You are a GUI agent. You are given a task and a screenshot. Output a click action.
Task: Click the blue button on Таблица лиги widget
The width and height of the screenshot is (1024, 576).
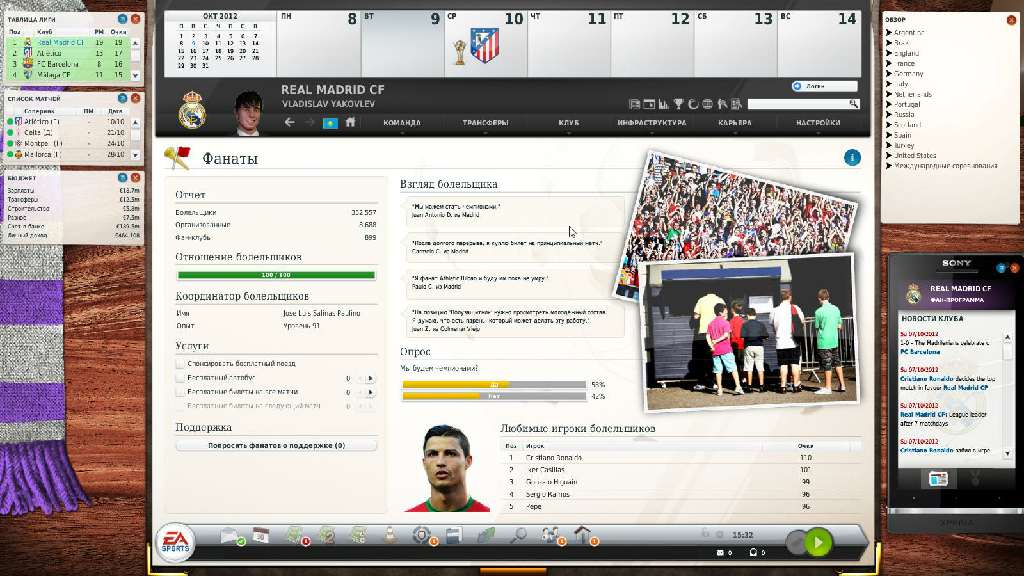click(x=122, y=19)
